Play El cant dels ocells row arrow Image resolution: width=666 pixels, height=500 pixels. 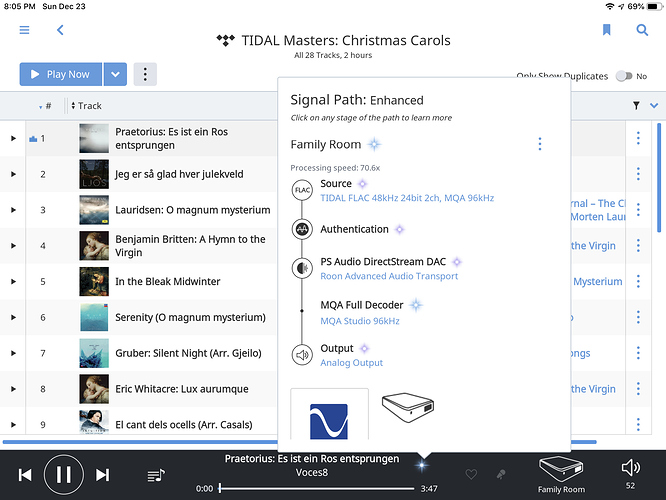point(13,424)
